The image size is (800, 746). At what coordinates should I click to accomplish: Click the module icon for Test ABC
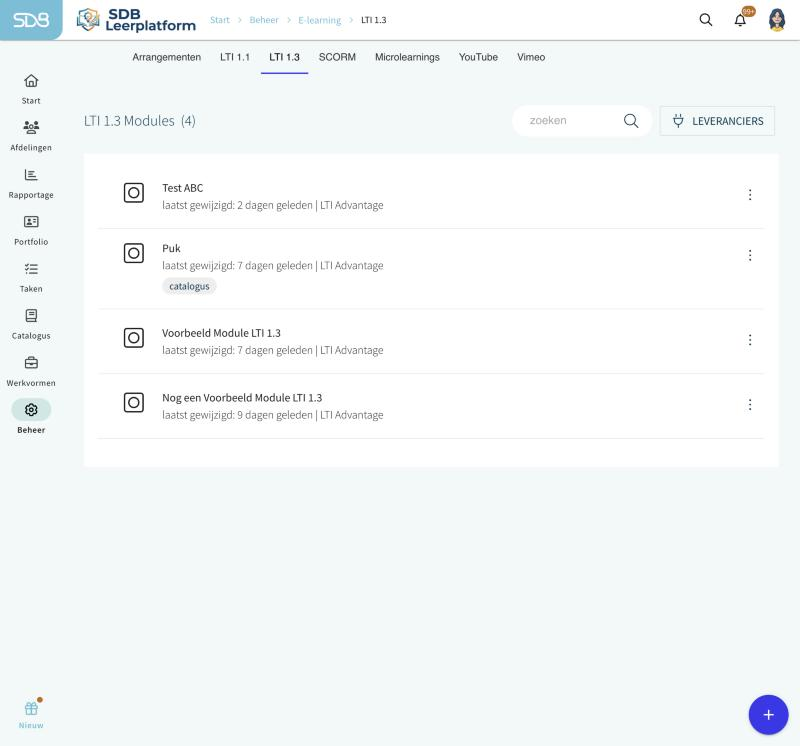(x=134, y=193)
